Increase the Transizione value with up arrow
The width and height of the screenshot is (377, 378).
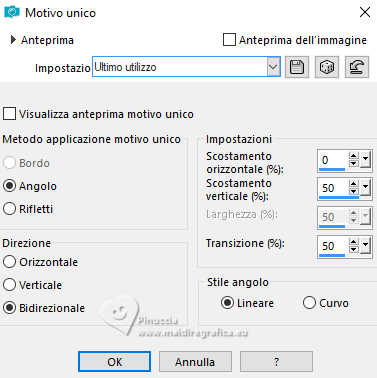click(x=353, y=242)
